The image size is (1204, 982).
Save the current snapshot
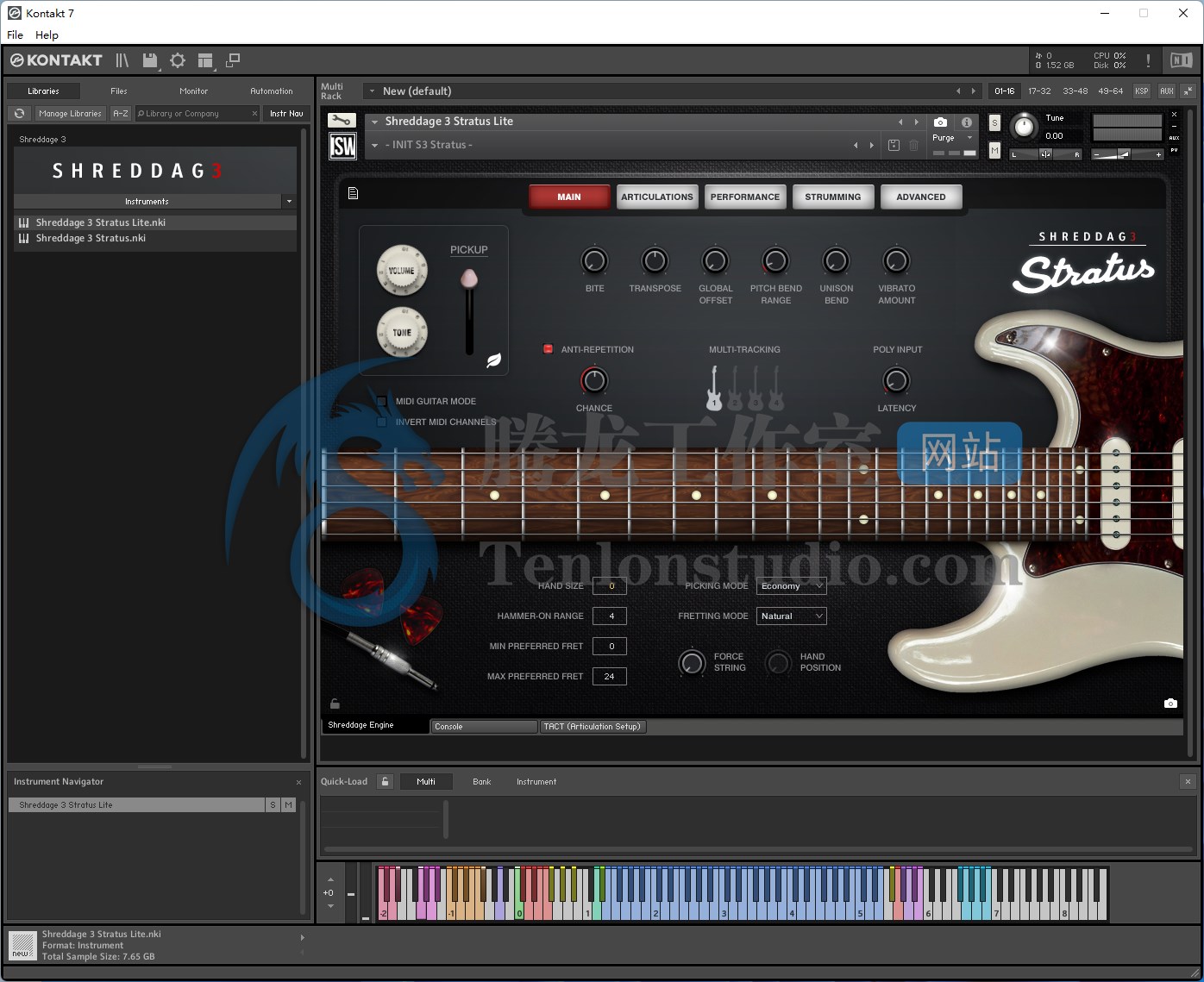(894, 145)
